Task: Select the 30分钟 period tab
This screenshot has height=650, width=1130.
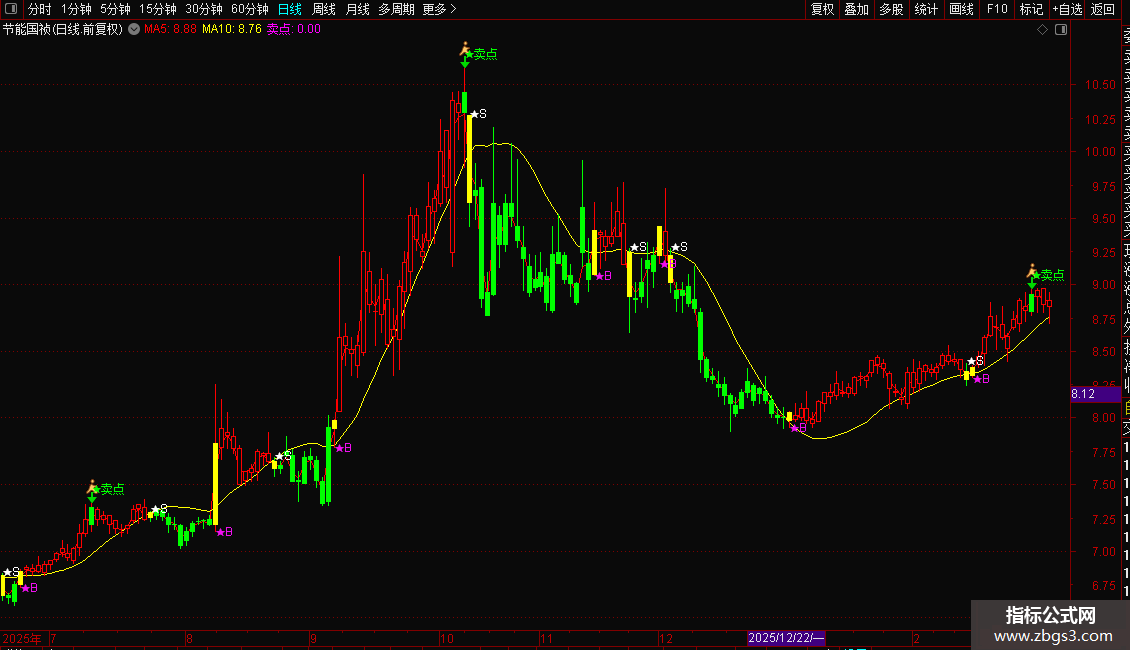Action: pyautogui.click(x=204, y=9)
